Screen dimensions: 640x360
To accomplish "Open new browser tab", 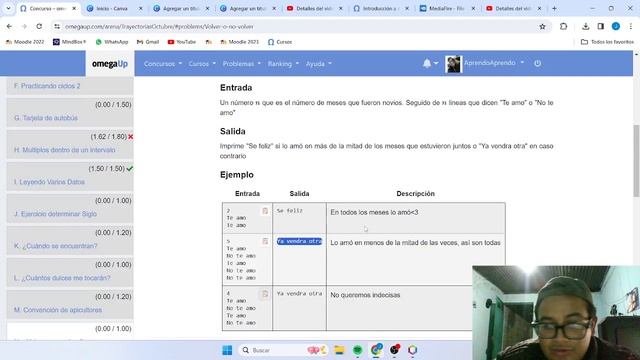I will 554,8.
